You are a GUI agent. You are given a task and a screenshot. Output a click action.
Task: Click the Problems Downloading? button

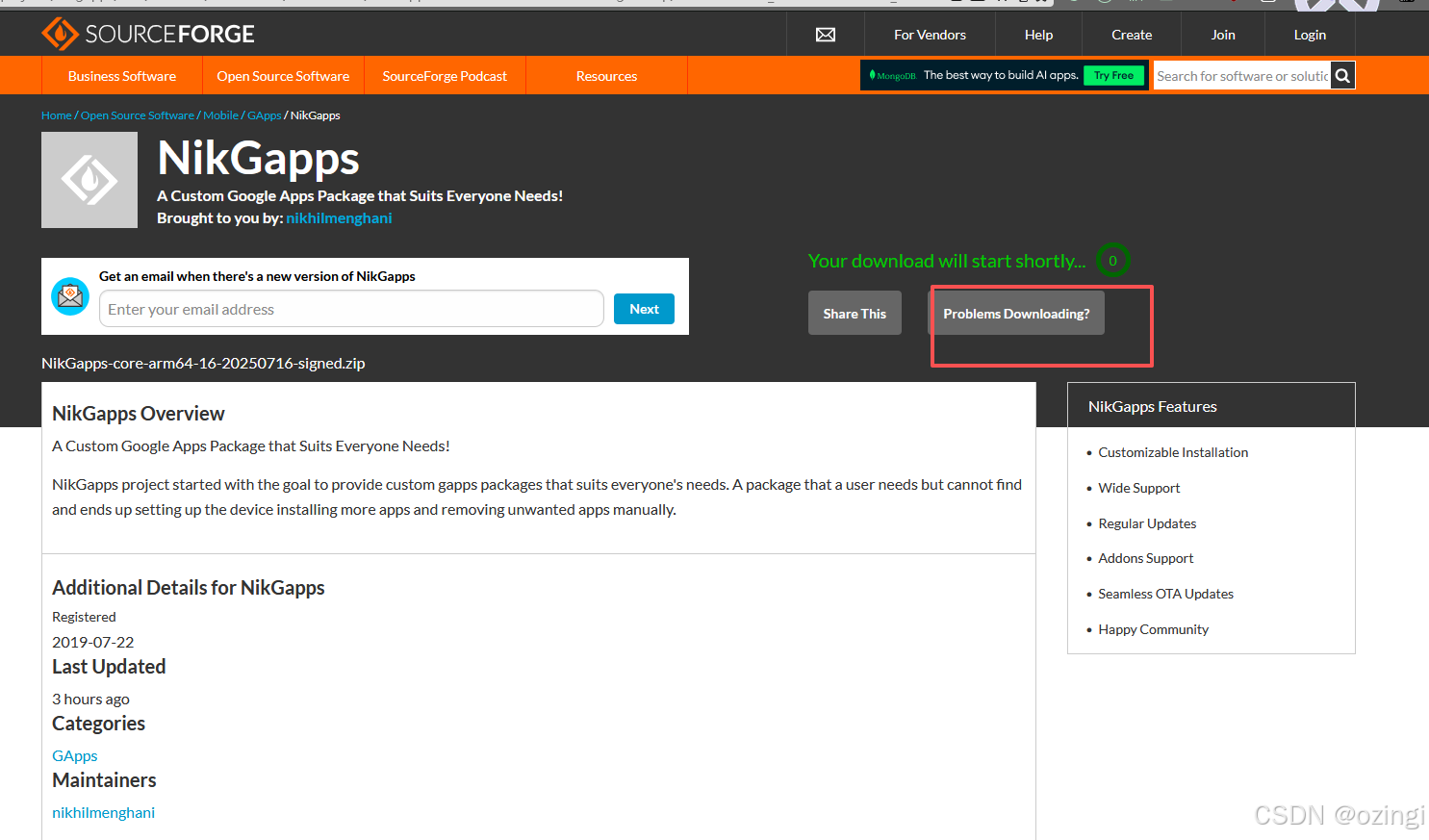coord(1016,313)
